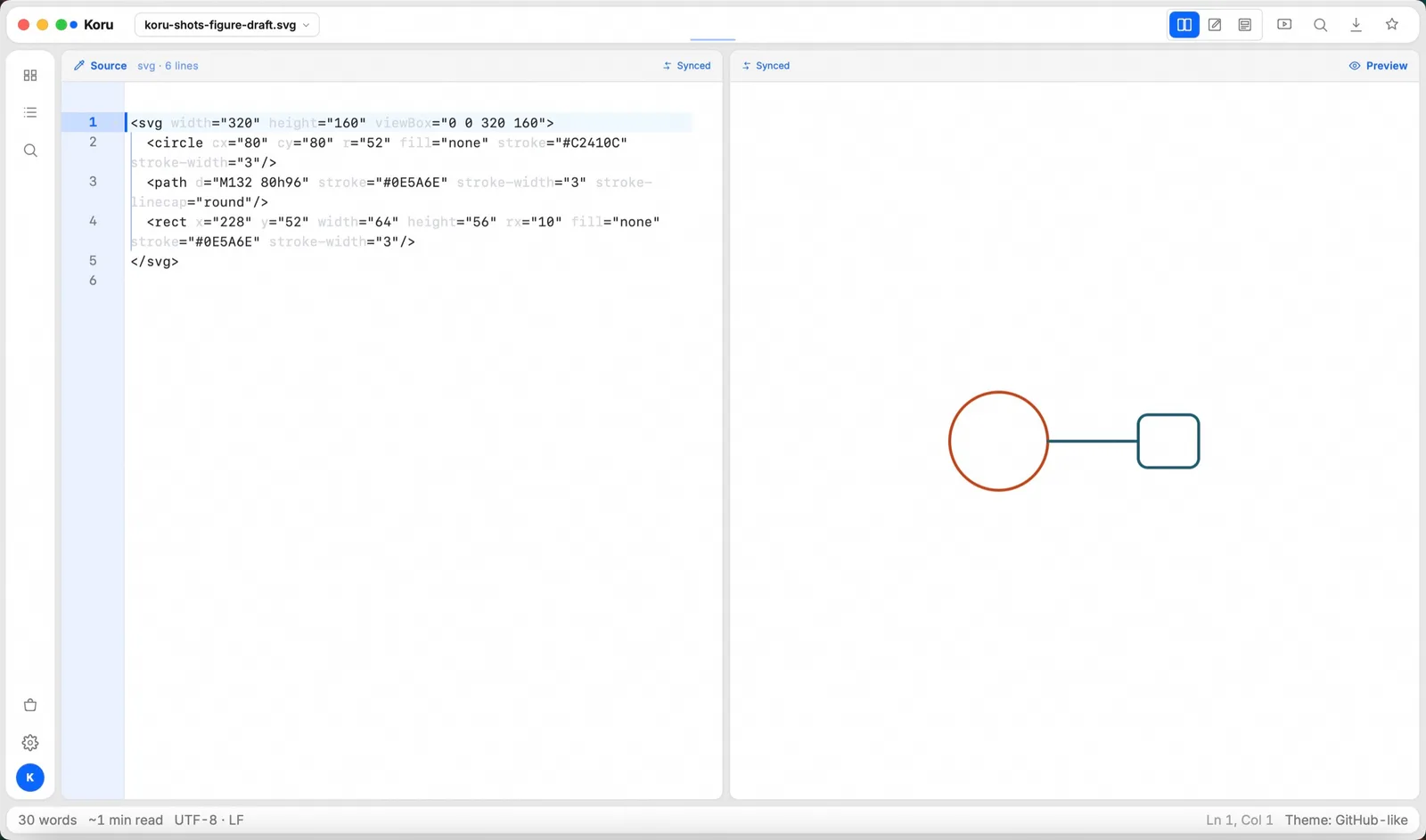The width and height of the screenshot is (1426, 840).
Task: Click the teal connecting line in preview
Action: coord(1093,441)
